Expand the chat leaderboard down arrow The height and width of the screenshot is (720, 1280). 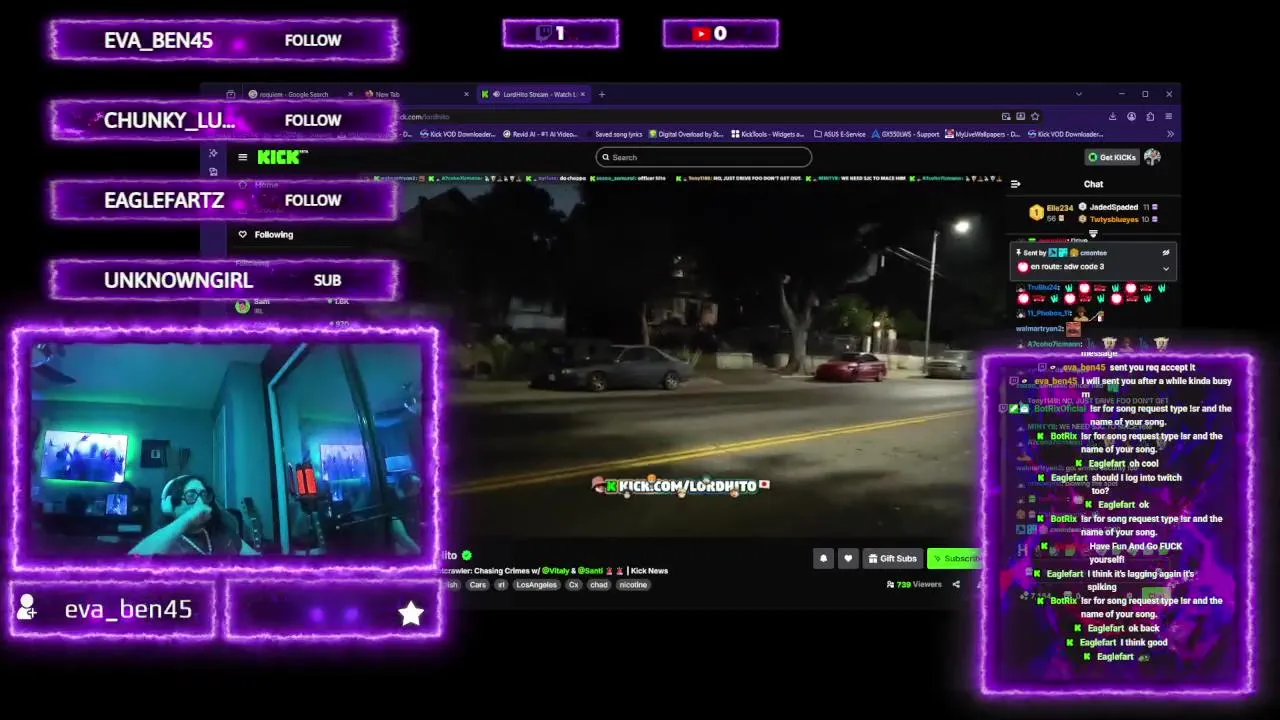tap(1093, 234)
